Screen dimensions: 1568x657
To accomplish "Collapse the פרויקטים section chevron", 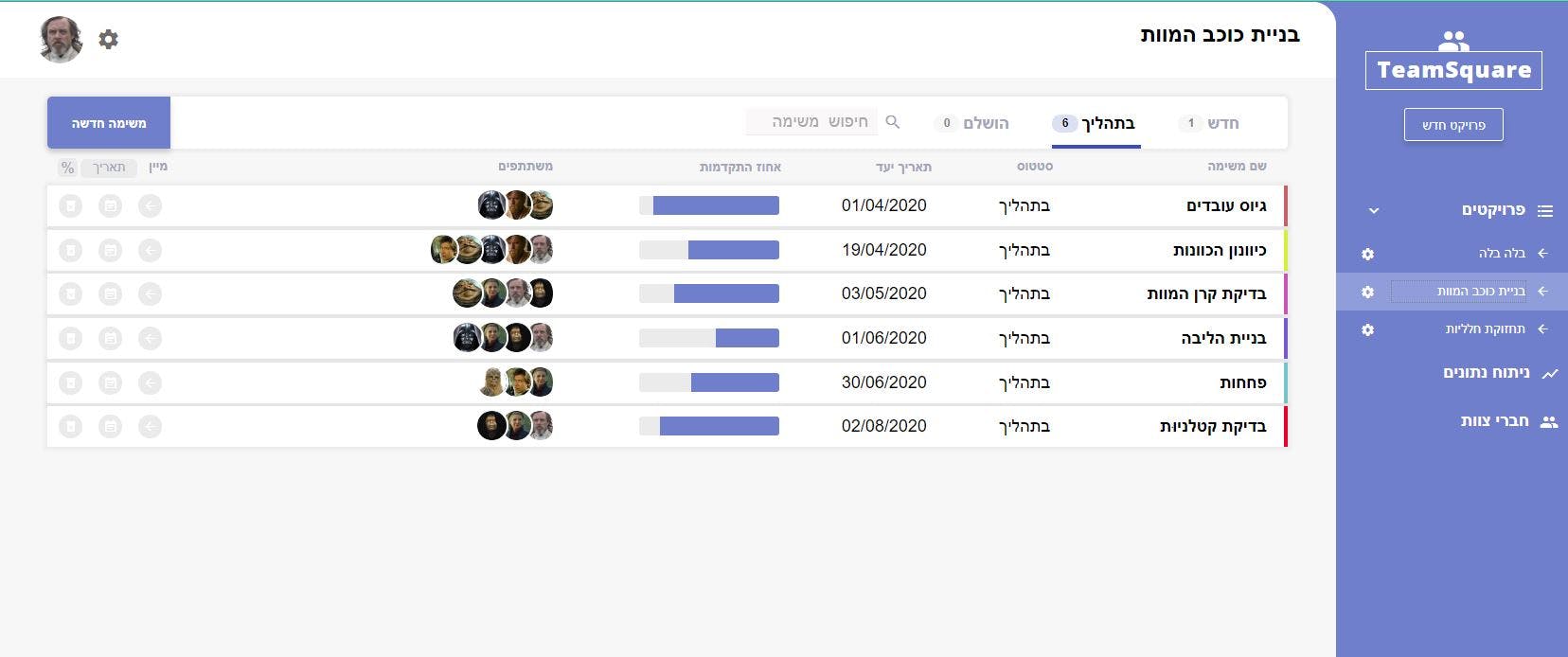I will tap(1374, 210).
